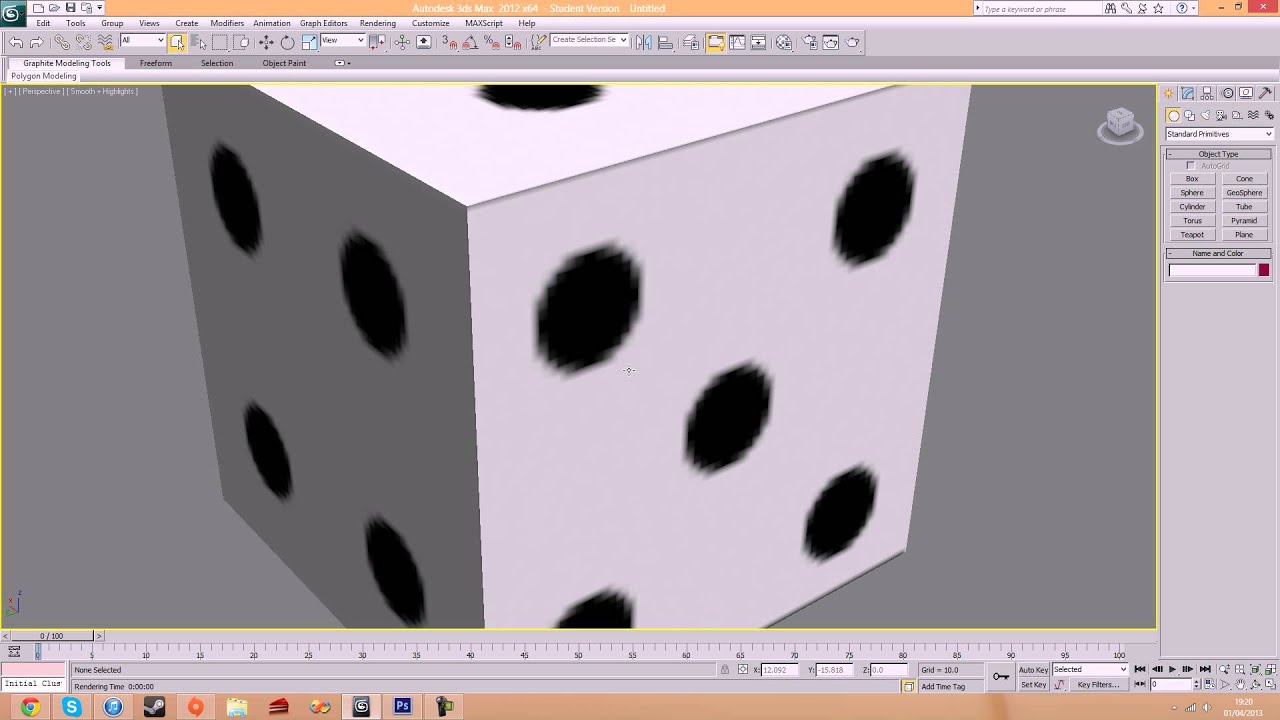This screenshot has width=1280, height=720.
Task: Toggle Absolute/Offset transform type-in mode
Action: coord(742,670)
